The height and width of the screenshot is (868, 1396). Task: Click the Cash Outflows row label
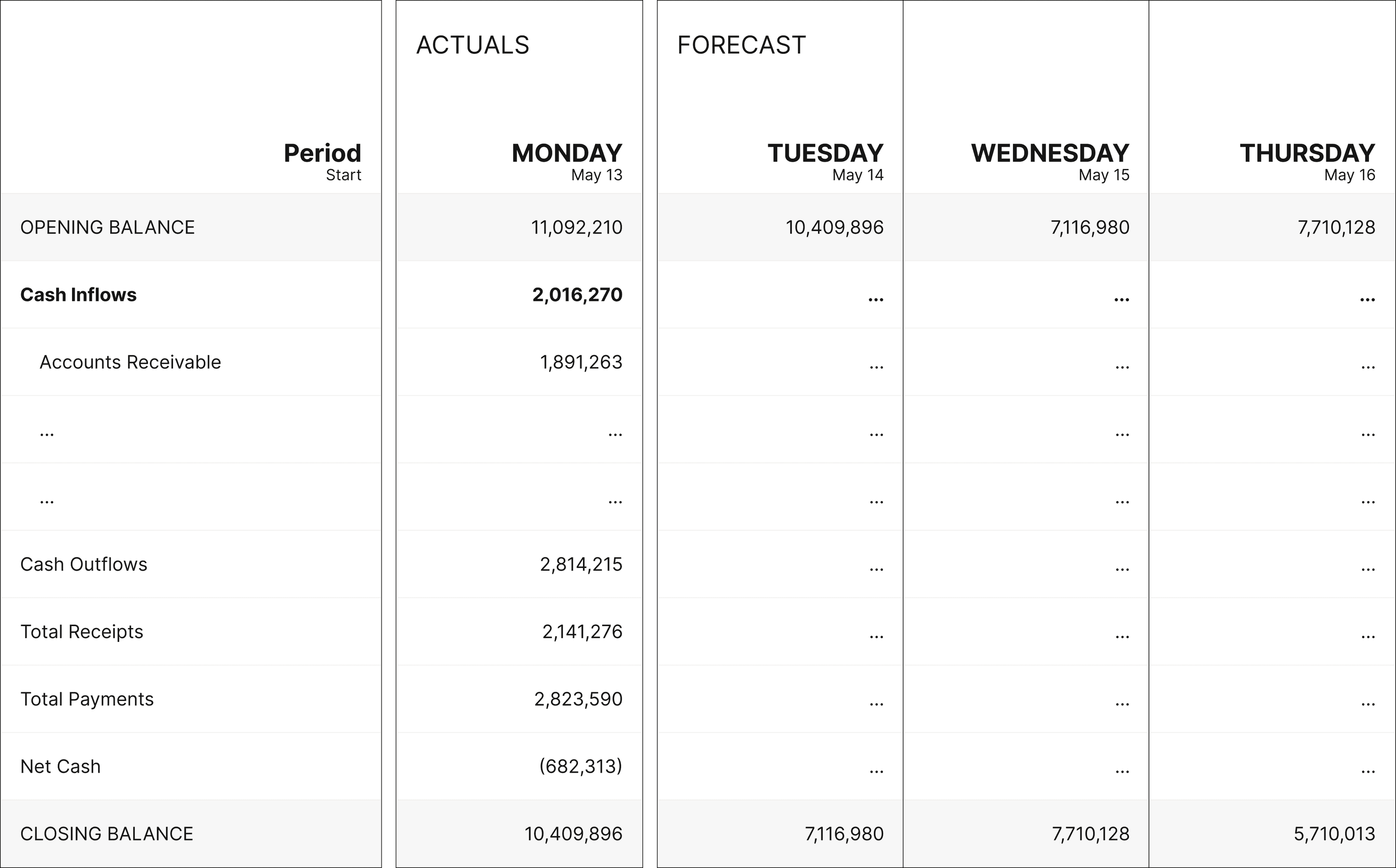pyautogui.click(x=84, y=564)
